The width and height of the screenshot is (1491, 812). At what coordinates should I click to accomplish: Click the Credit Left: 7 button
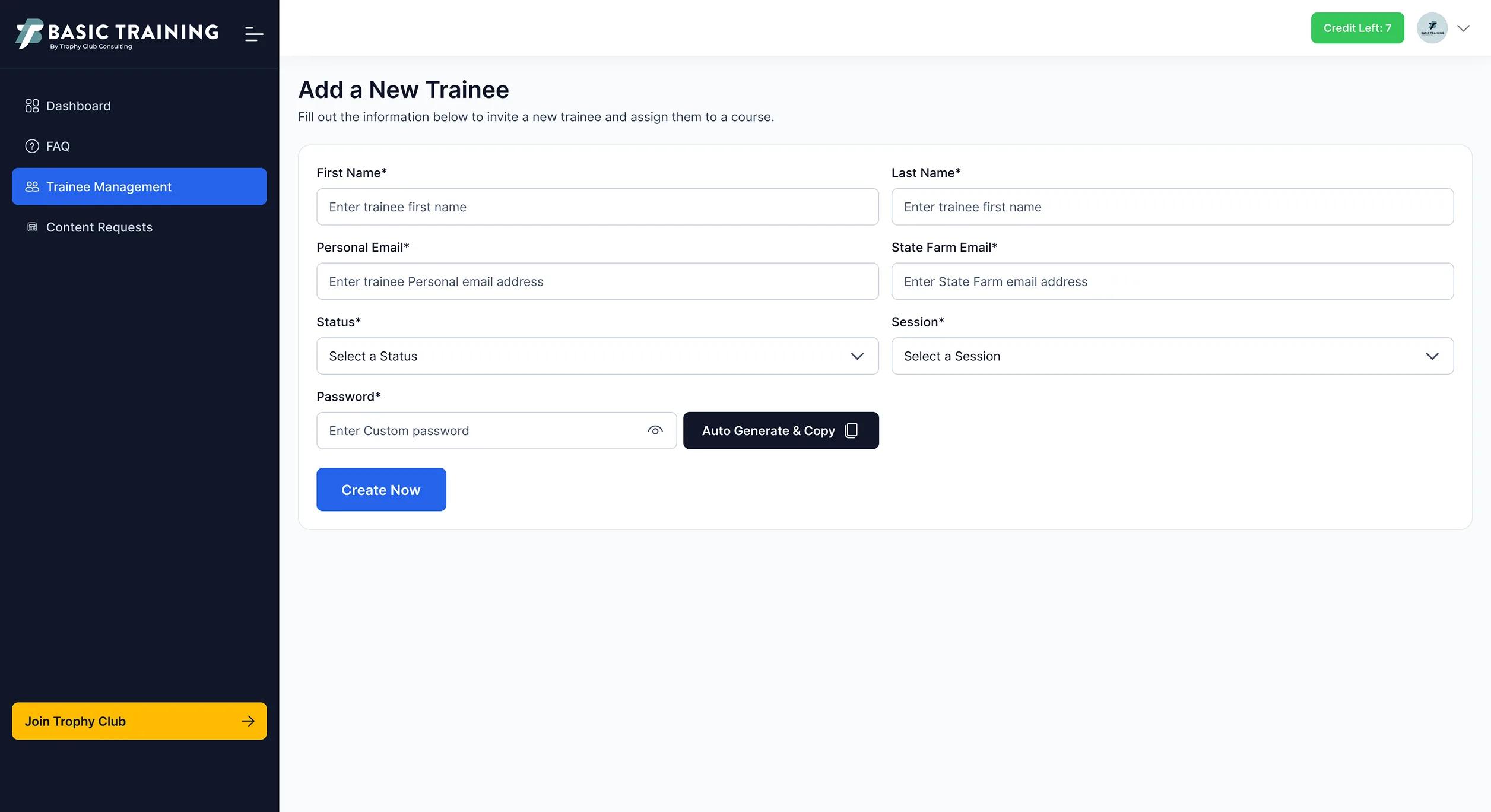(1357, 28)
